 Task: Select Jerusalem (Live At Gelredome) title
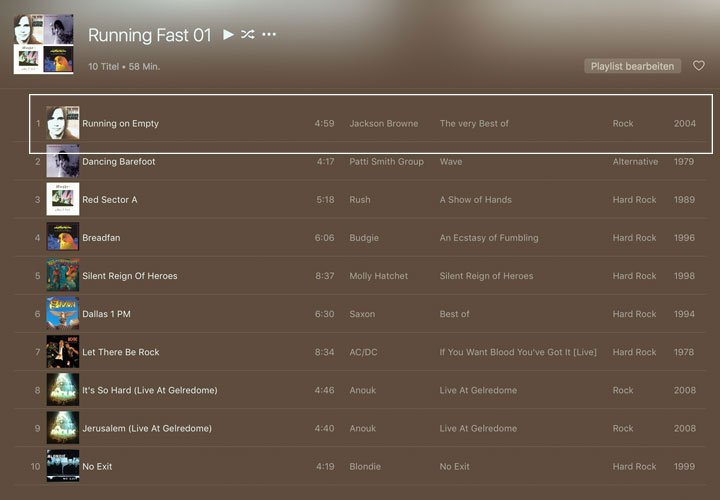[147, 428]
